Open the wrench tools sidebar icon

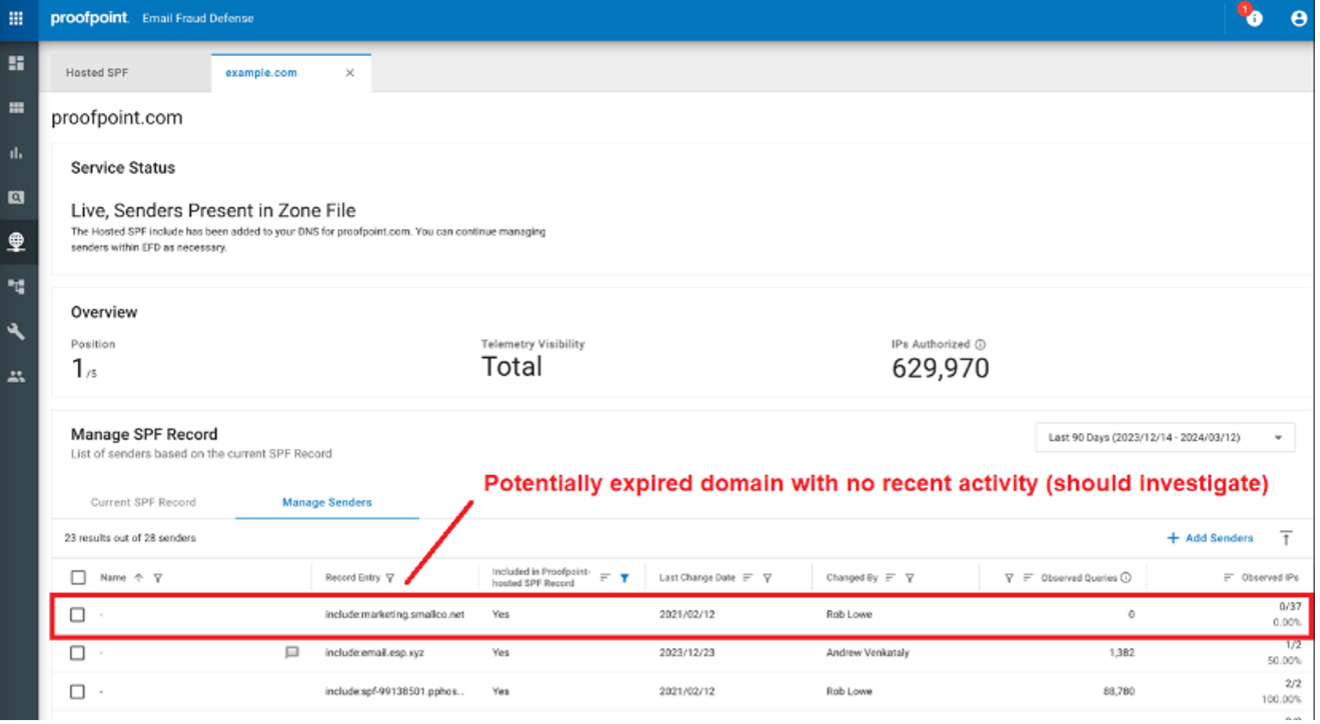coord(16,331)
